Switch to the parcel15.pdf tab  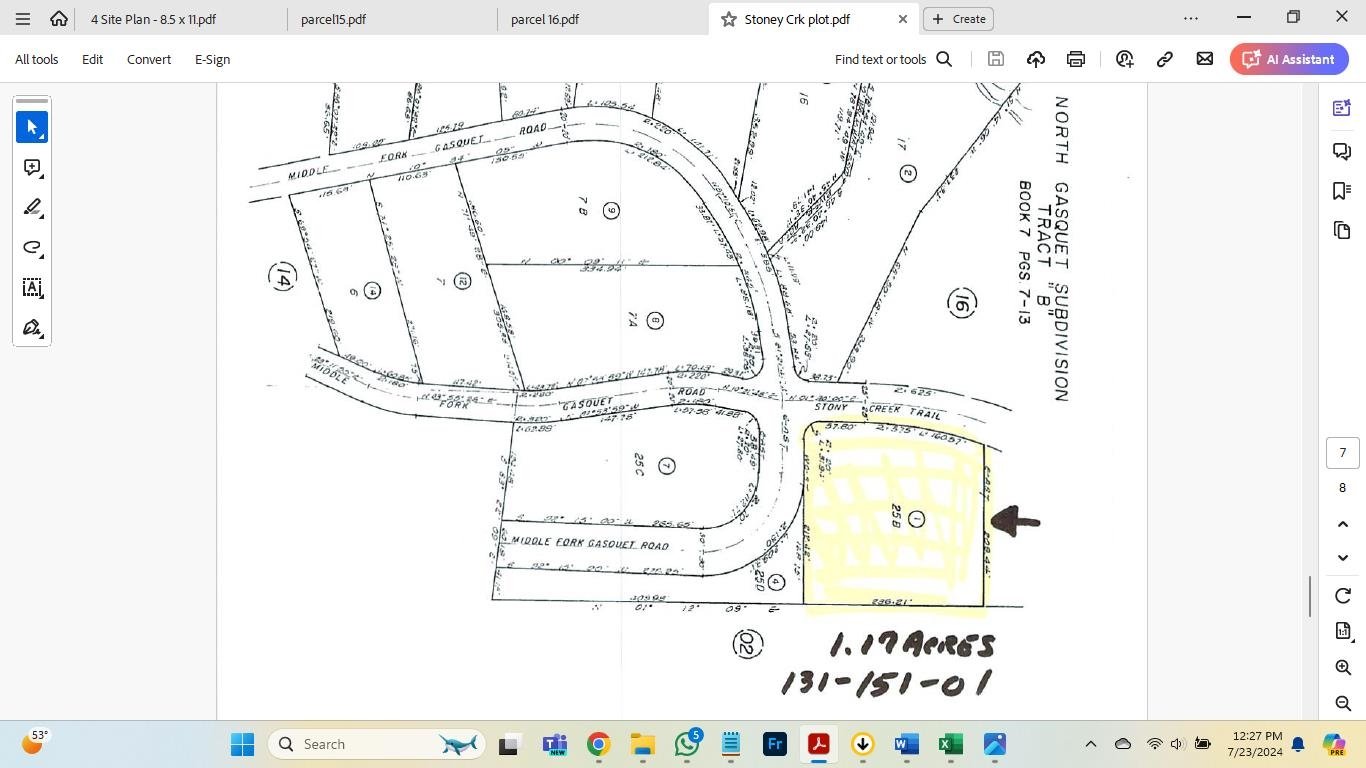(333, 19)
